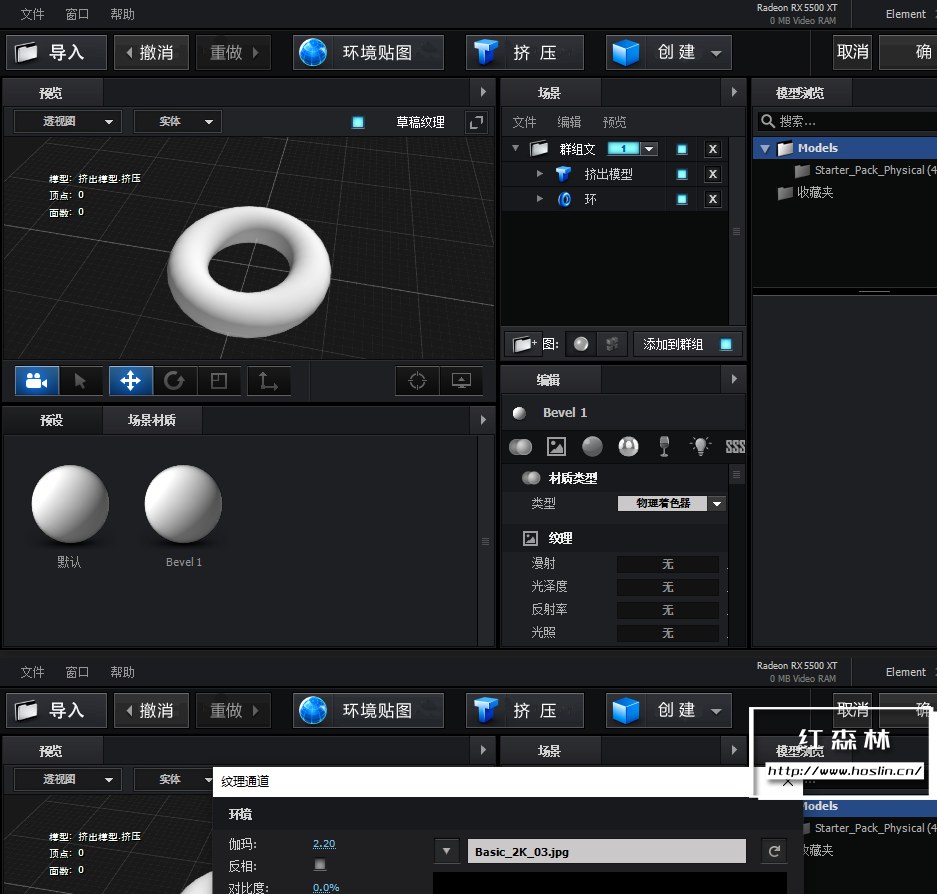Toggle the 反相 checkbox in texture channel dialog
This screenshot has width=937, height=894.
(321, 864)
